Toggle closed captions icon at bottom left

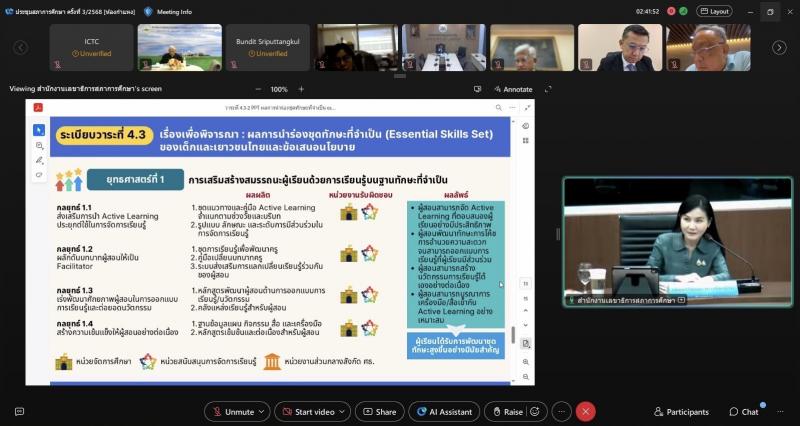pos(19,411)
